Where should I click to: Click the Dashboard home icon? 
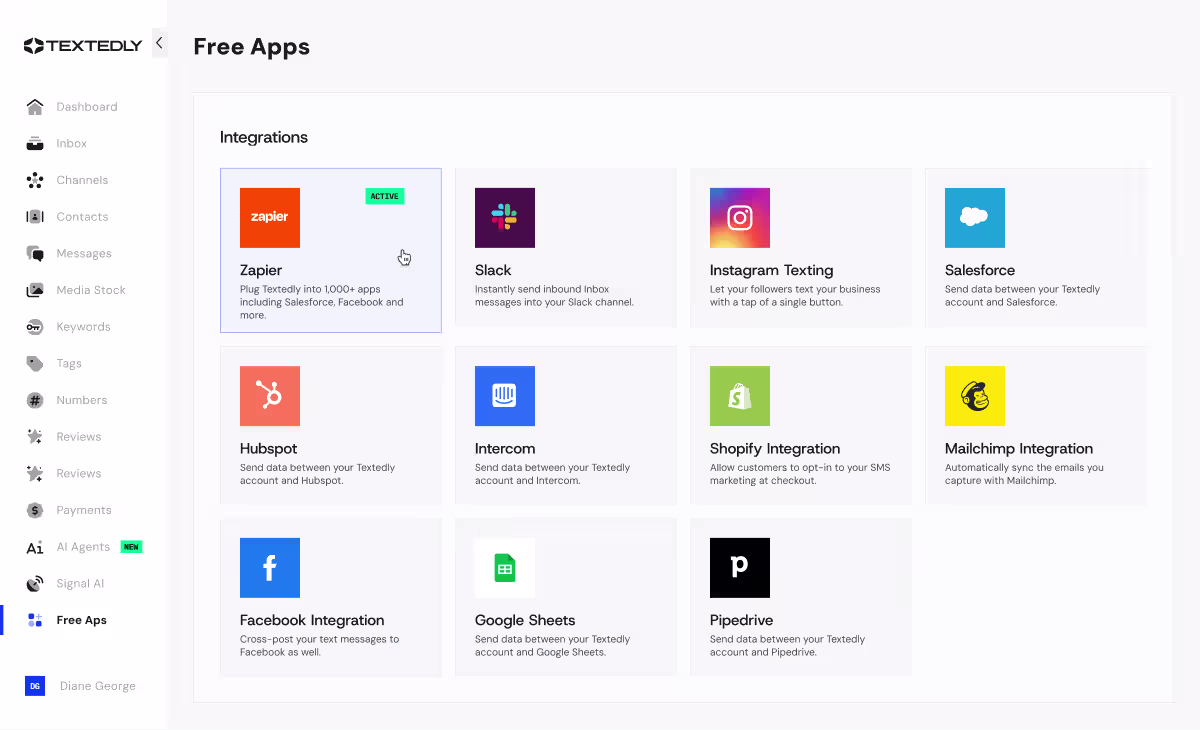point(35,107)
